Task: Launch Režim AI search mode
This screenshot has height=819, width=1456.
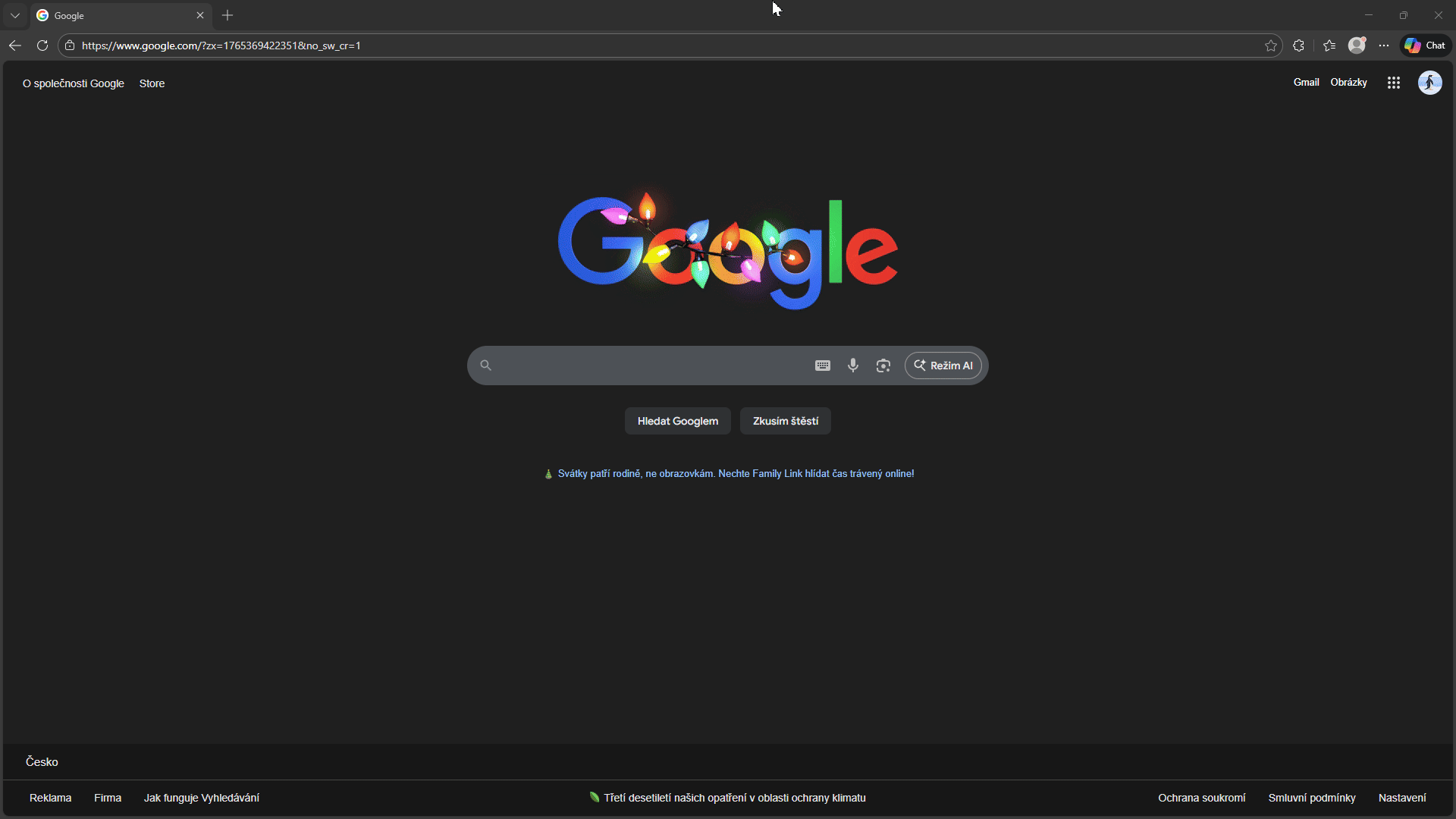Action: [943, 365]
